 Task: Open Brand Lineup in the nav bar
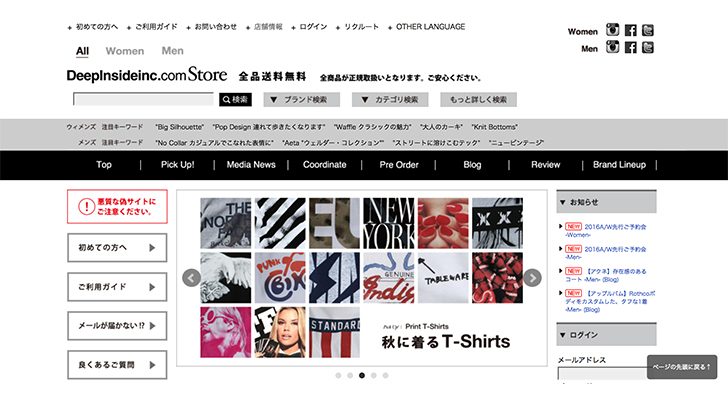(x=619, y=165)
